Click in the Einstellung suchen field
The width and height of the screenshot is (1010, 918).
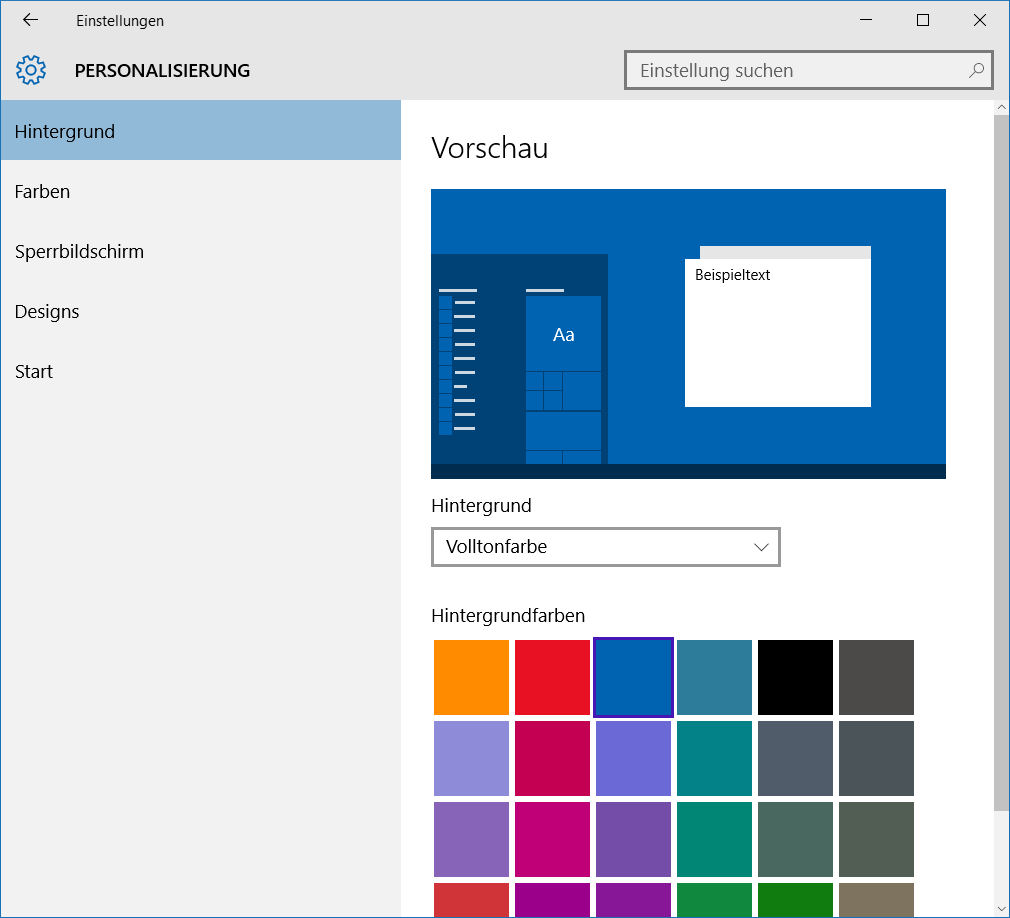pyautogui.click(x=795, y=71)
